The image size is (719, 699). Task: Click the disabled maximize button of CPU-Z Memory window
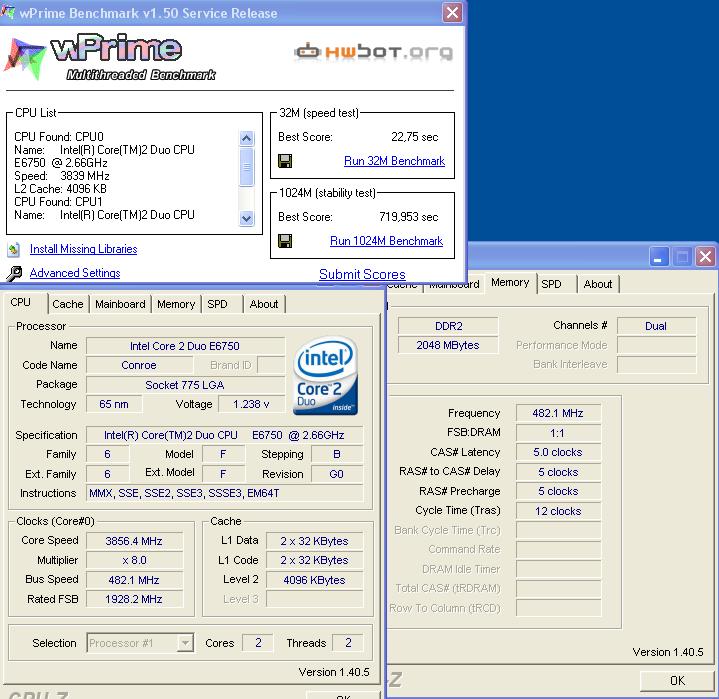682,256
